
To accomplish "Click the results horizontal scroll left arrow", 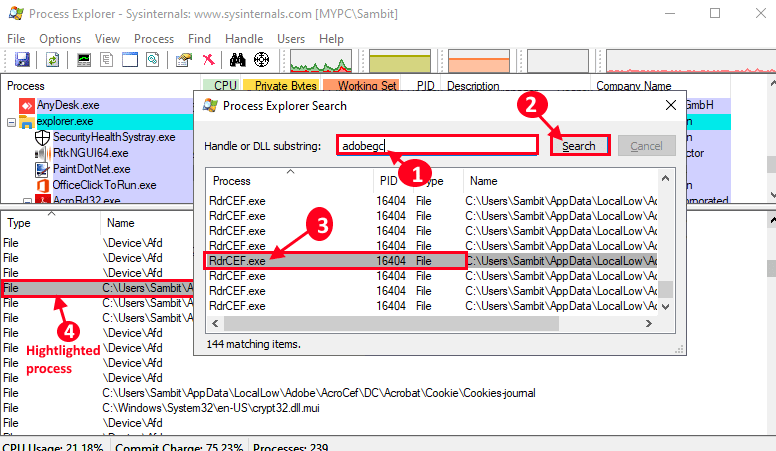I will [x=215, y=323].
